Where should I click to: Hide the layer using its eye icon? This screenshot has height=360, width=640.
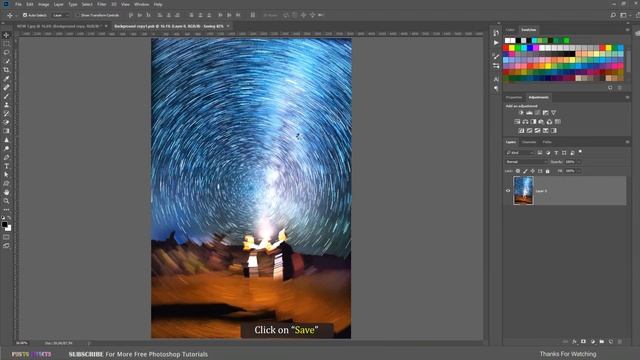508,191
